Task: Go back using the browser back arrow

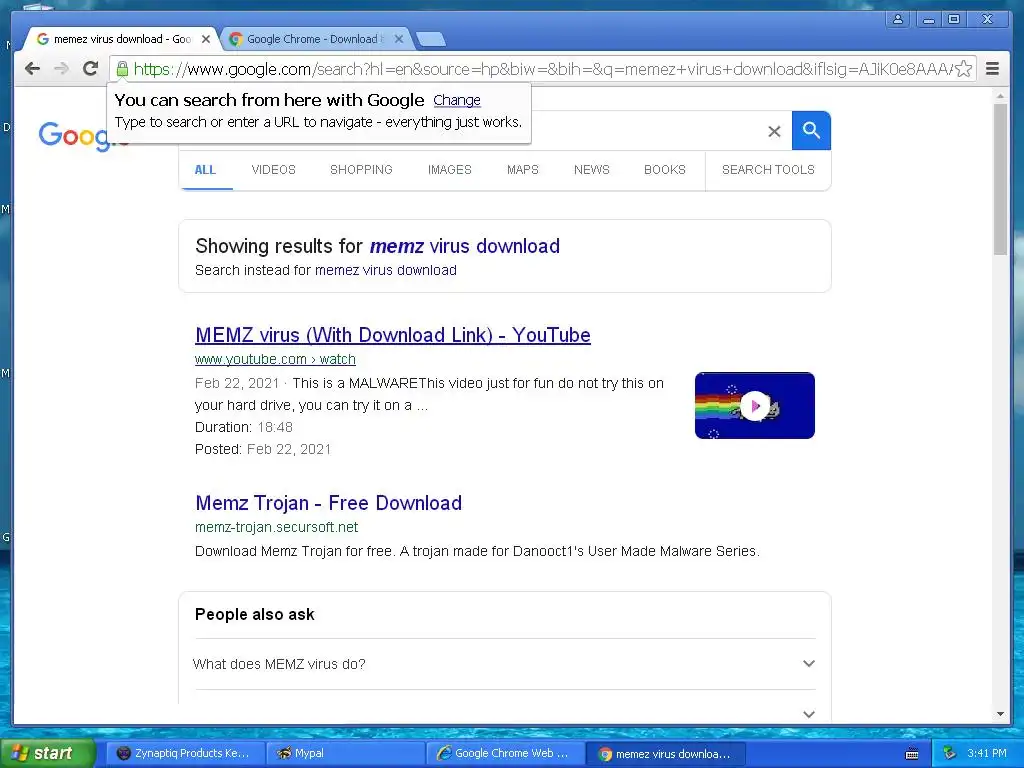Action: (32, 69)
